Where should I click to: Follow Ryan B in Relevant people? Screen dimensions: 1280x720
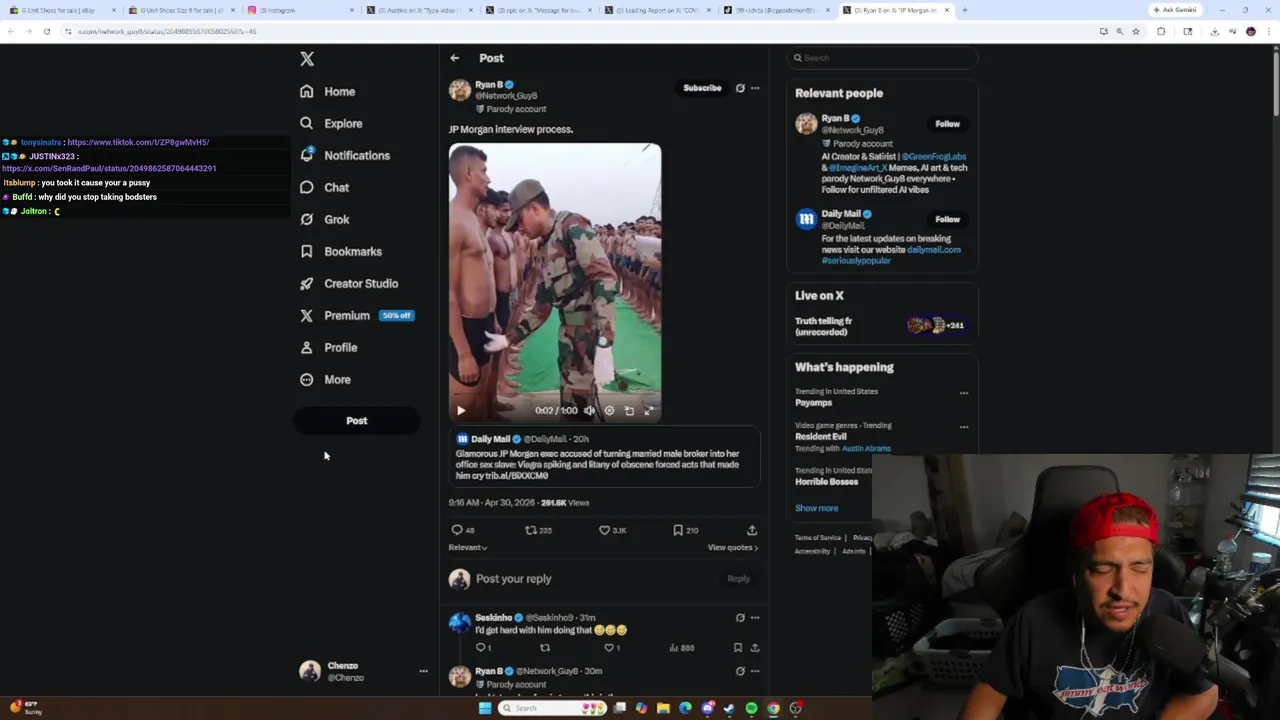click(947, 124)
